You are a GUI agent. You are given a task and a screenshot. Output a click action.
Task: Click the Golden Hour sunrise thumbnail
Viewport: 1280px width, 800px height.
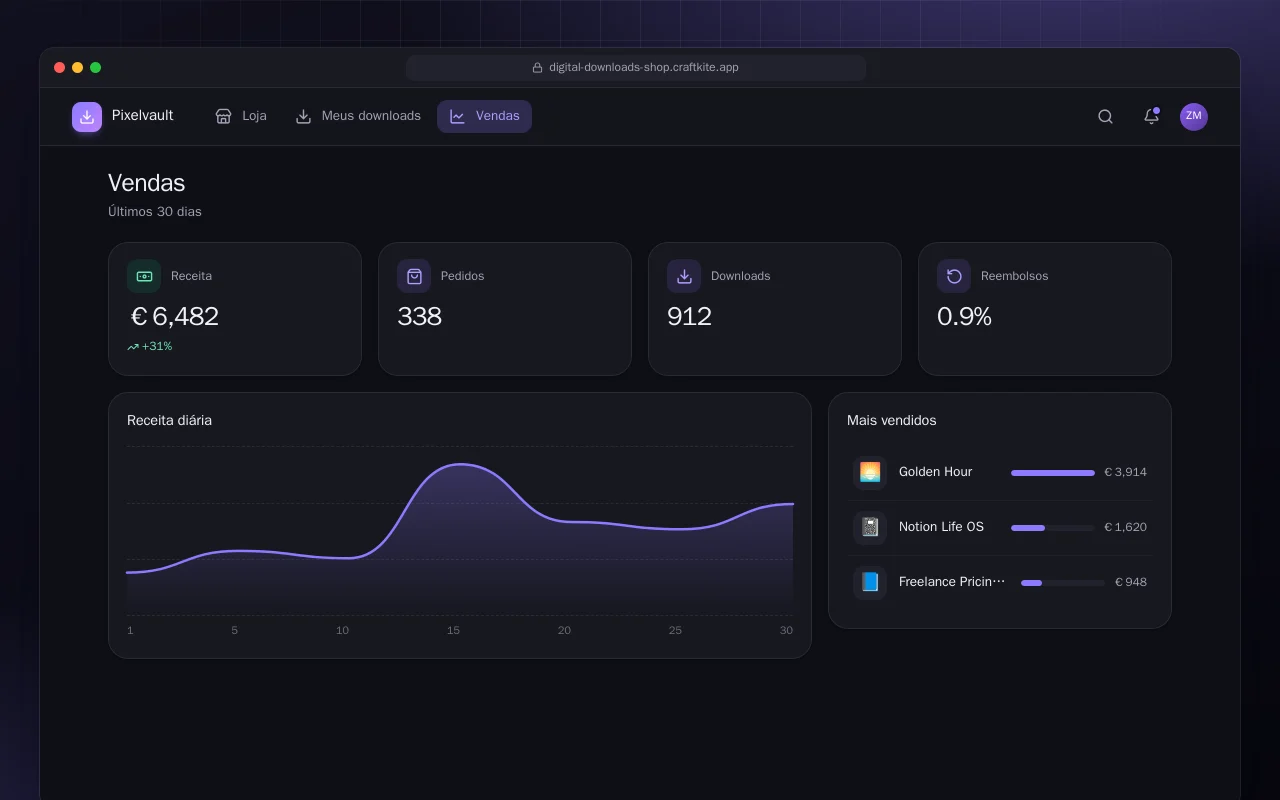pyautogui.click(x=870, y=473)
